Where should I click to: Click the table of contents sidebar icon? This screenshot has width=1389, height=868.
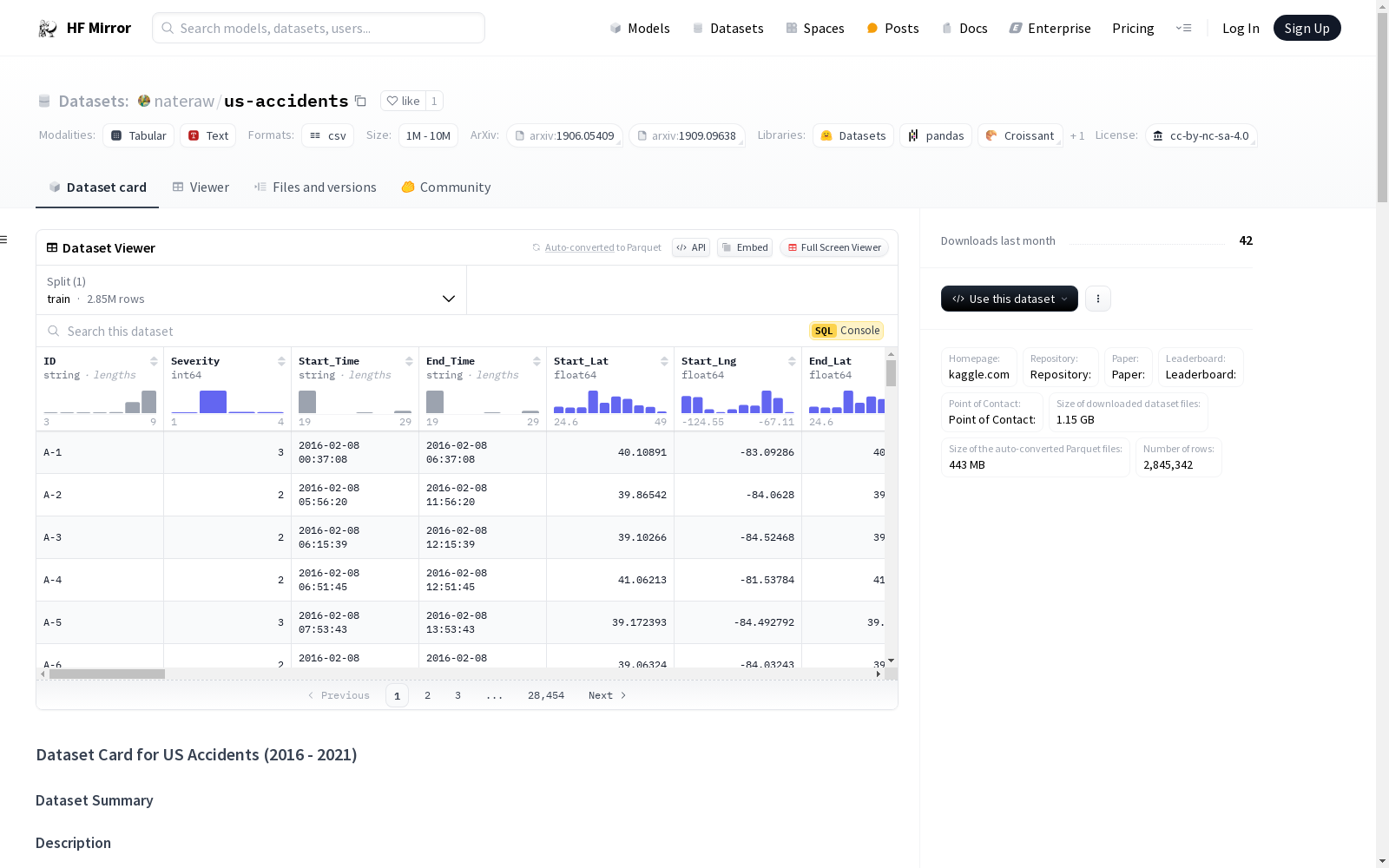(x=3, y=240)
